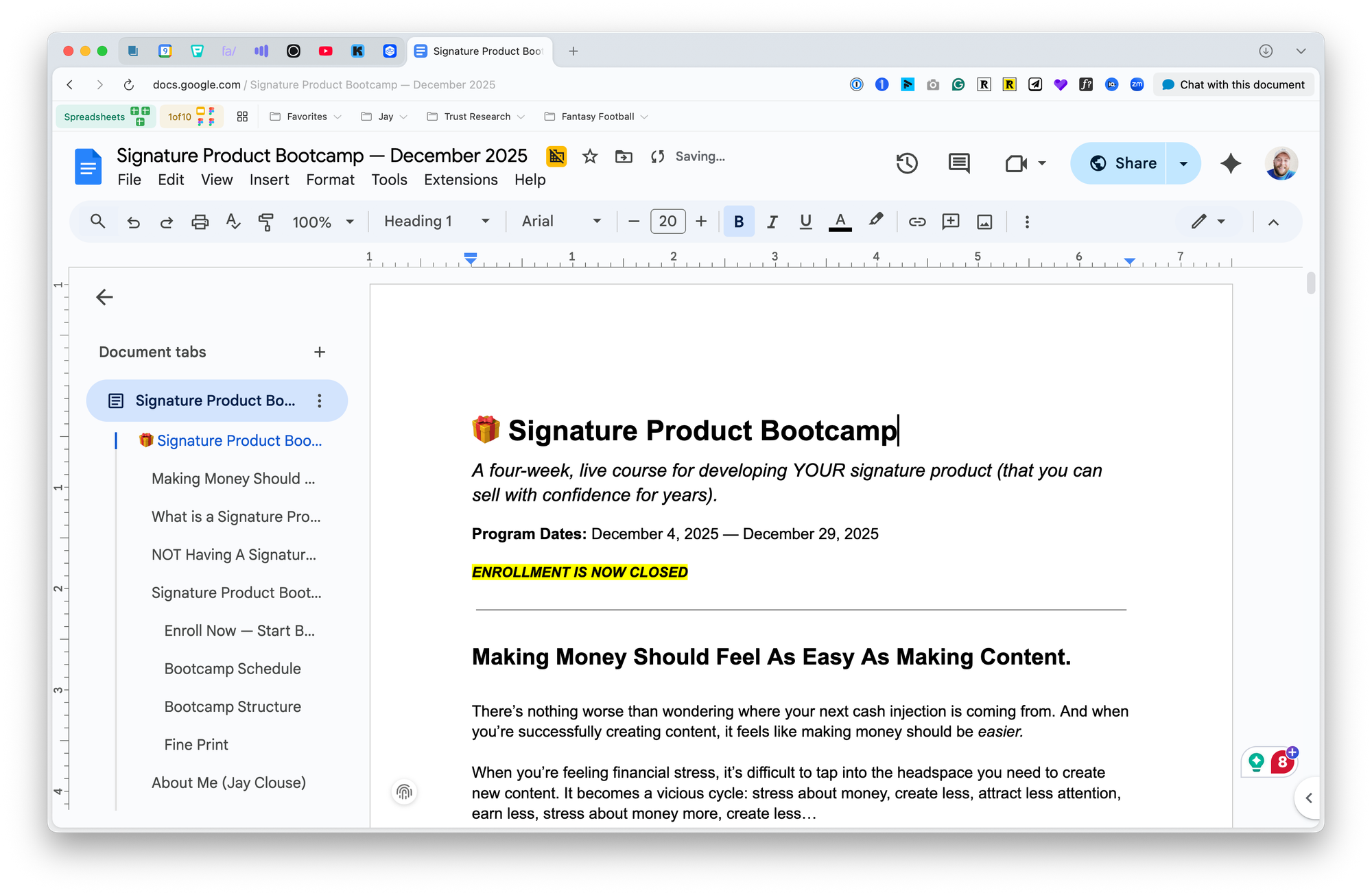Screen dimensions: 1372x895
Task: Toggle underline formatting
Action: tap(805, 222)
